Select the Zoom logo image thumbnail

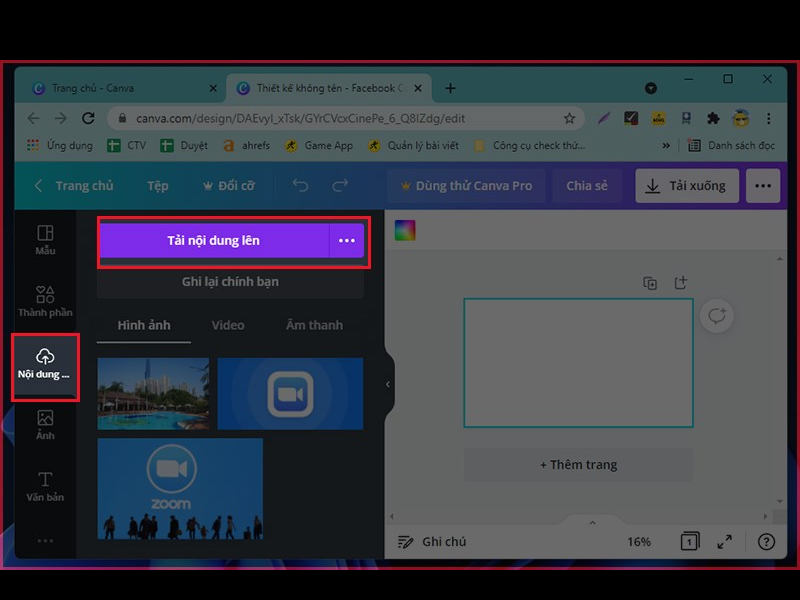290,393
